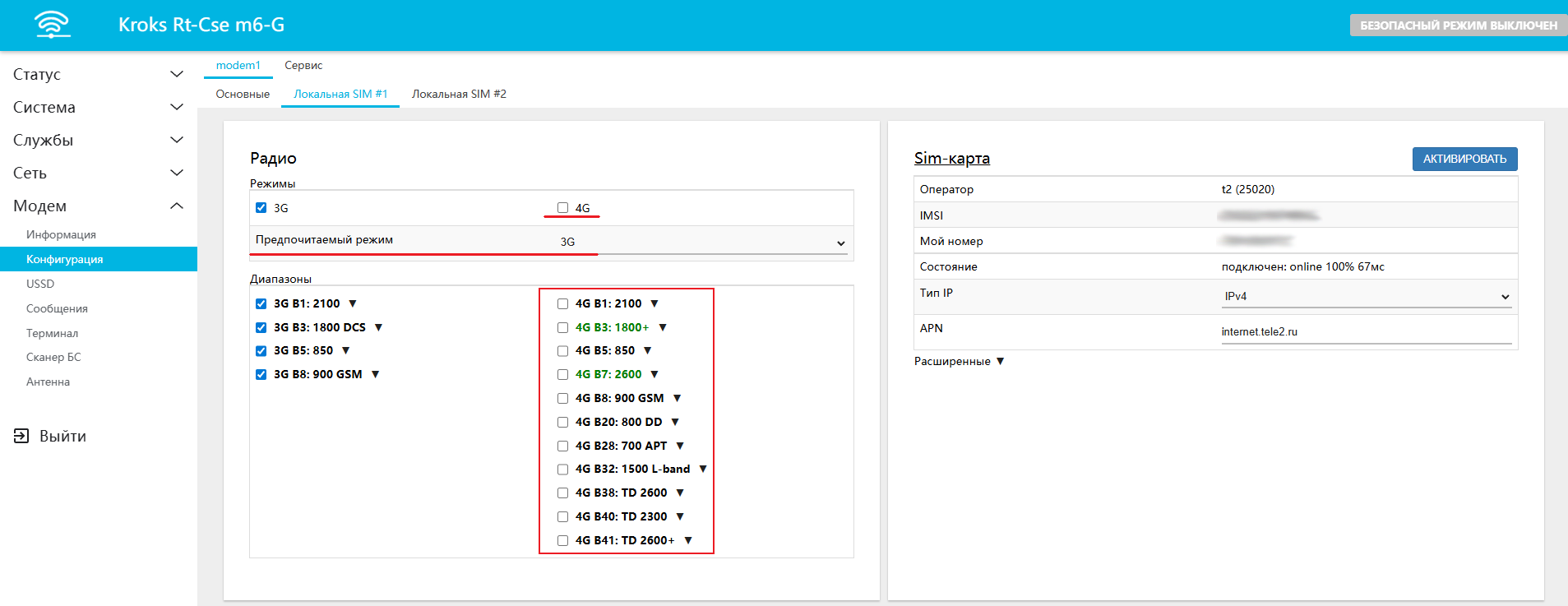Click the arrow next to 4G B3: 1800+
1568x606 pixels.
(x=663, y=327)
